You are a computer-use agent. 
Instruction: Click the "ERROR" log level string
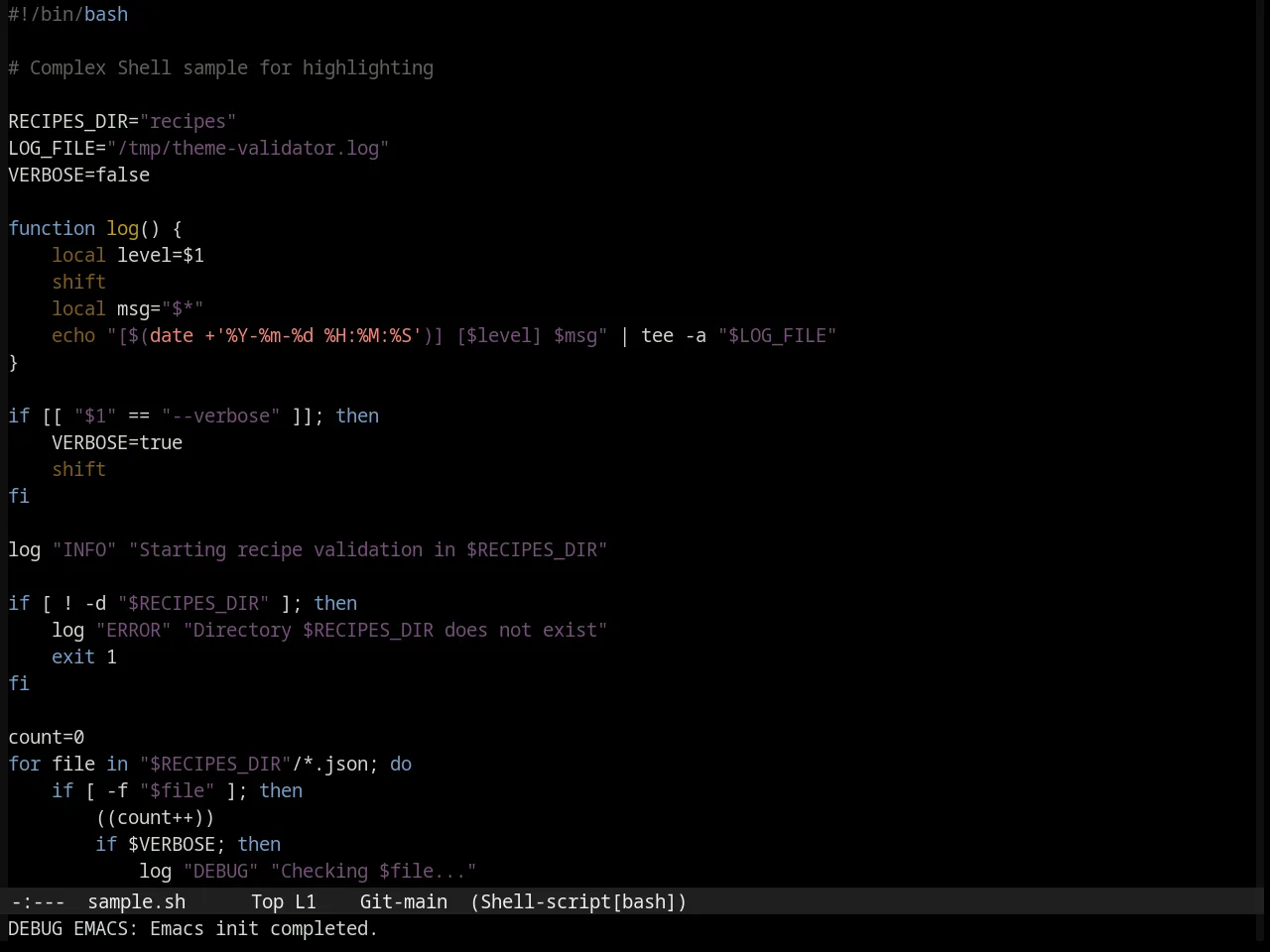(x=133, y=630)
